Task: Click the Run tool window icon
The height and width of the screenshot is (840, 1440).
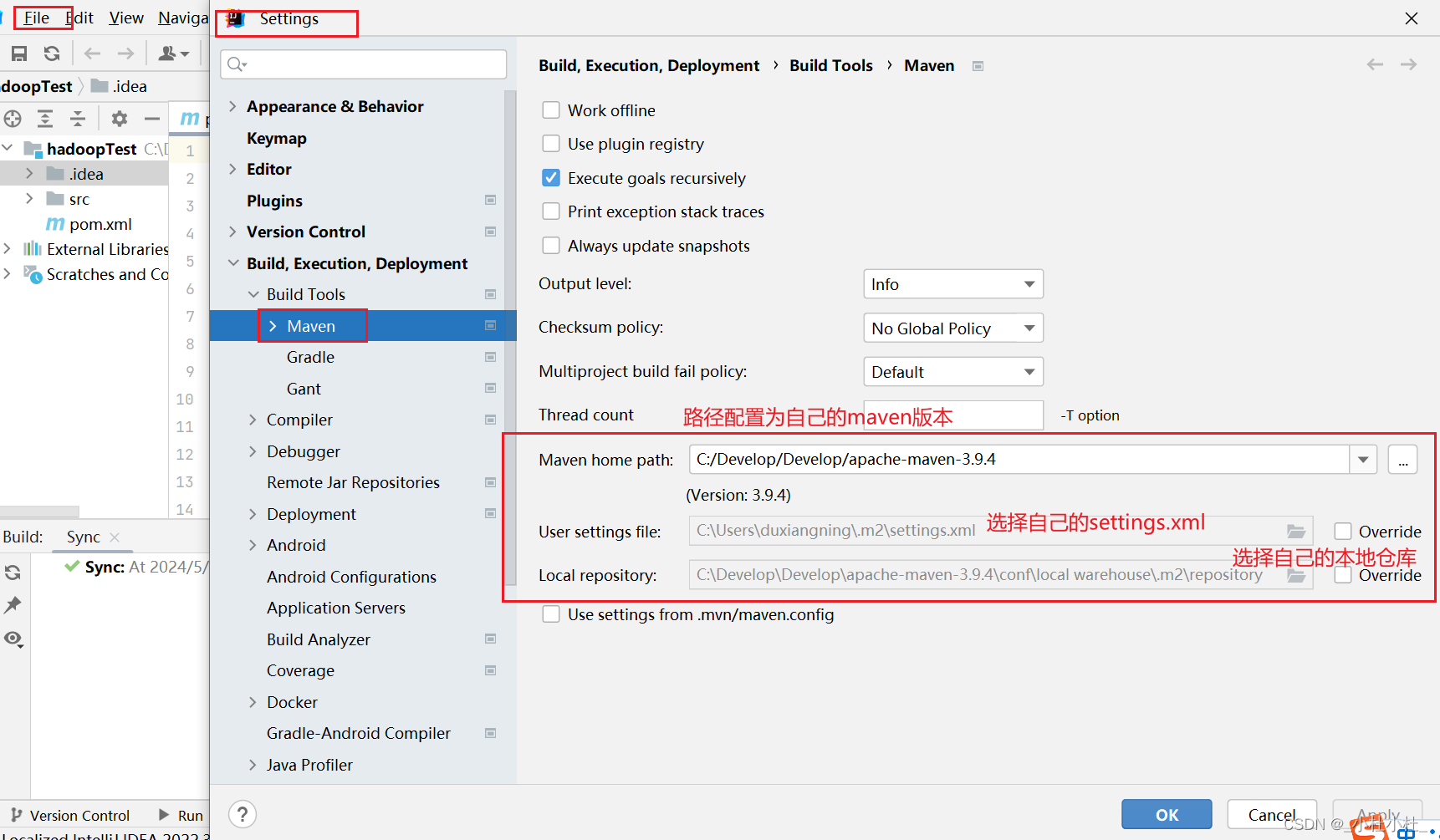Action: [x=164, y=815]
